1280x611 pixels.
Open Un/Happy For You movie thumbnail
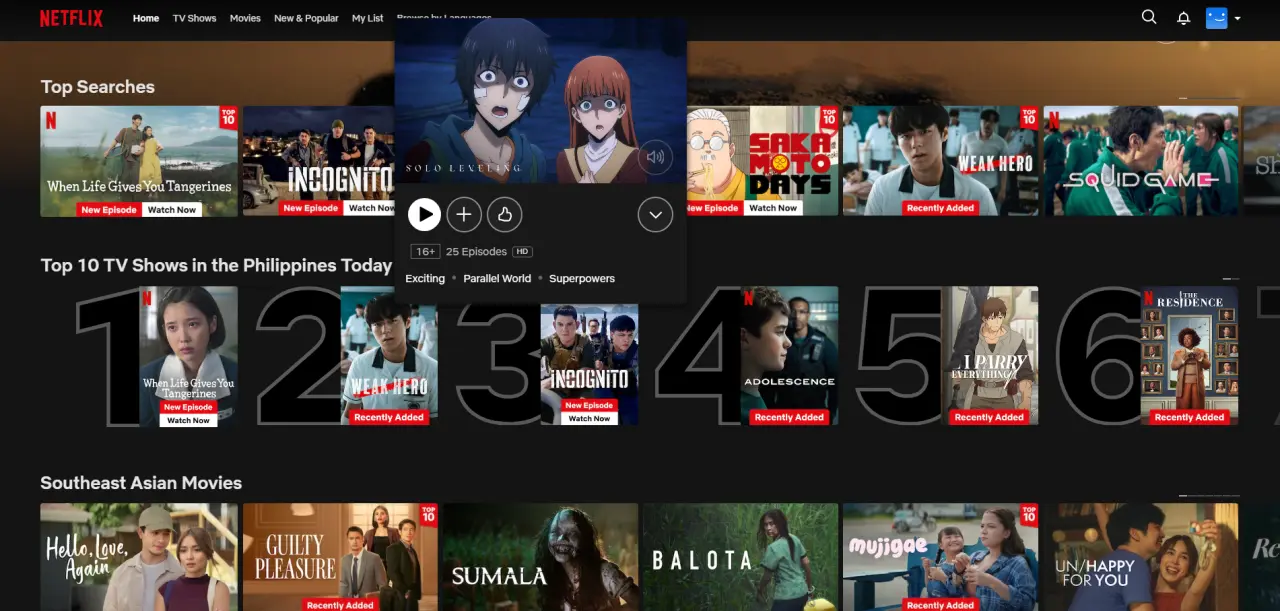[1141, 557]
